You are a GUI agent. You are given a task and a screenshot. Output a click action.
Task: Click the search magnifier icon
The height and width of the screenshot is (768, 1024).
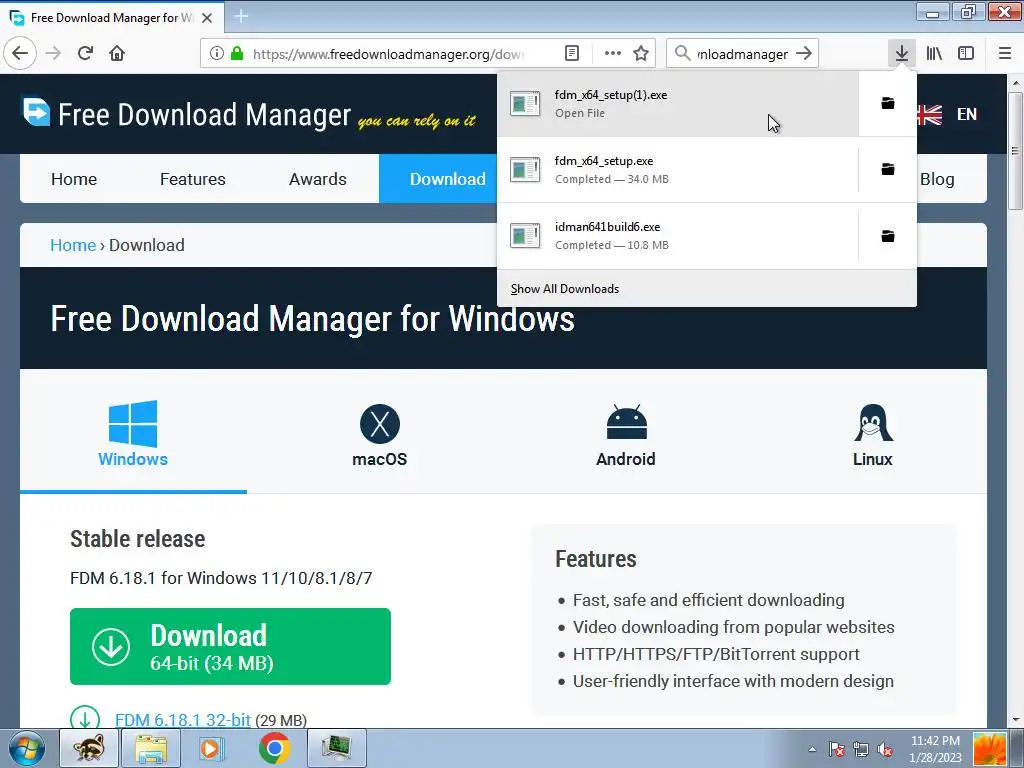(x=682, y=53)
